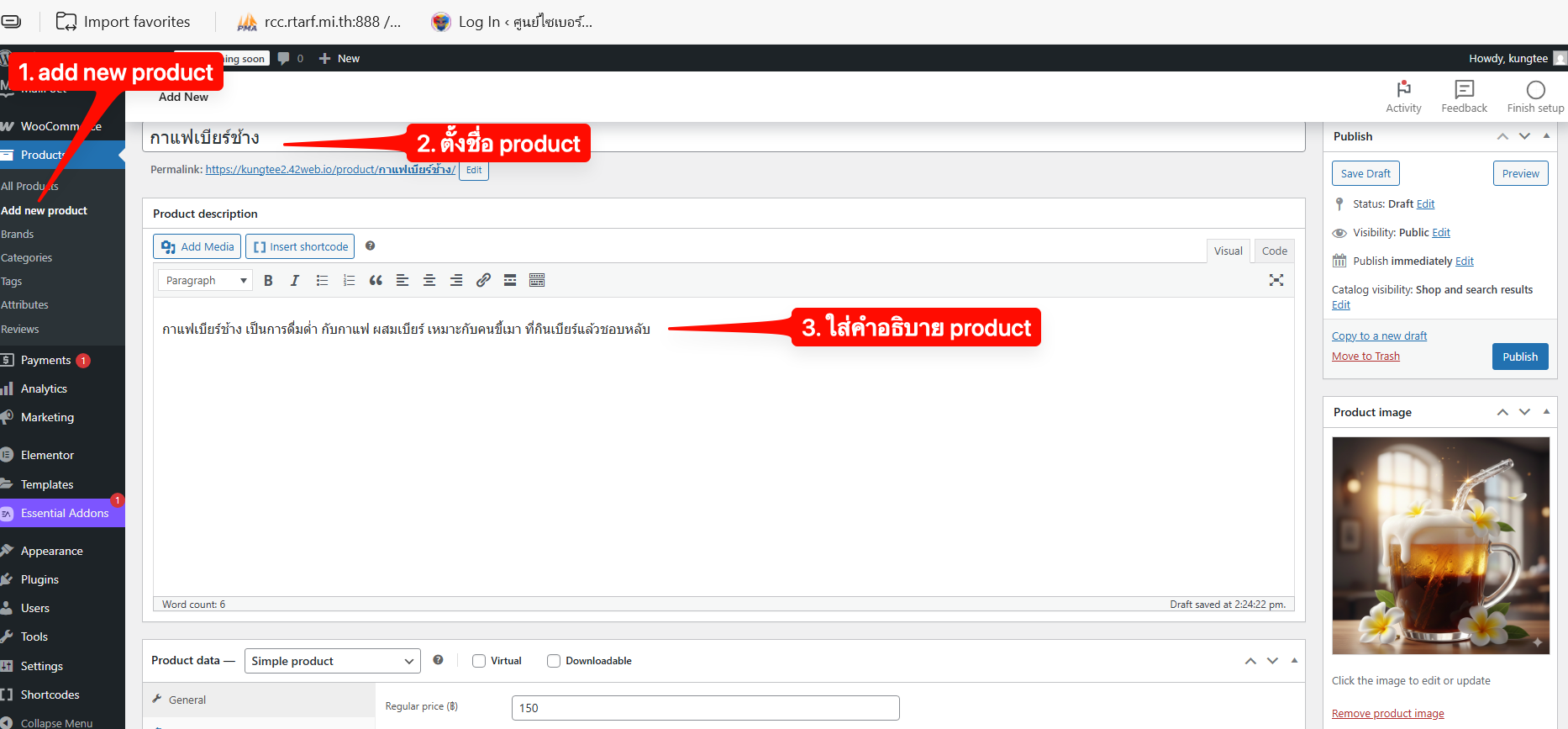This screenshot has width=1568, height=729.
Task: Open the Simple product type dropdown
Action: 332,662
